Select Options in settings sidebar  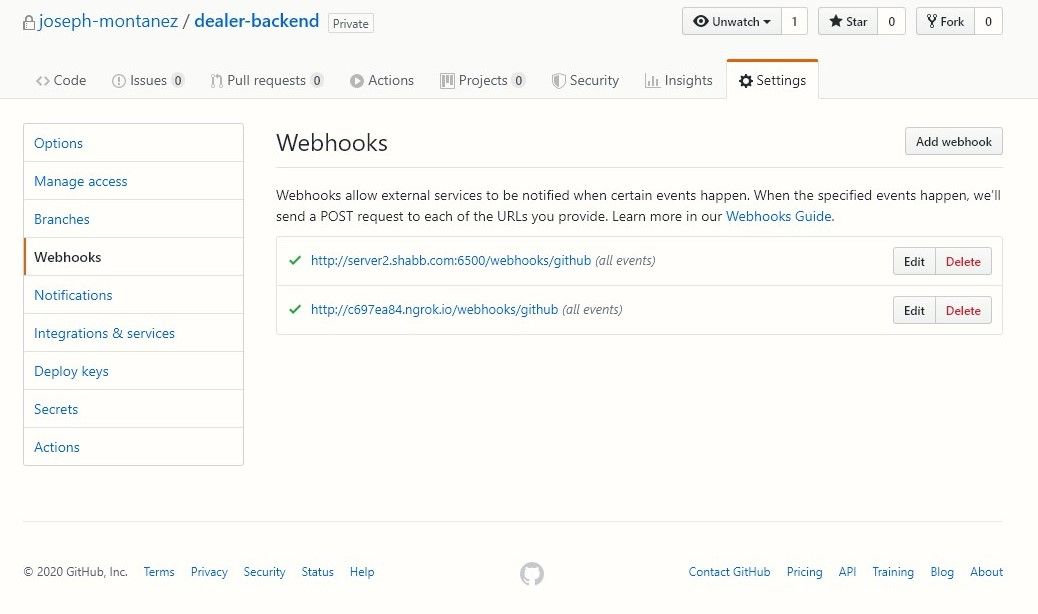tap(133, 143)
